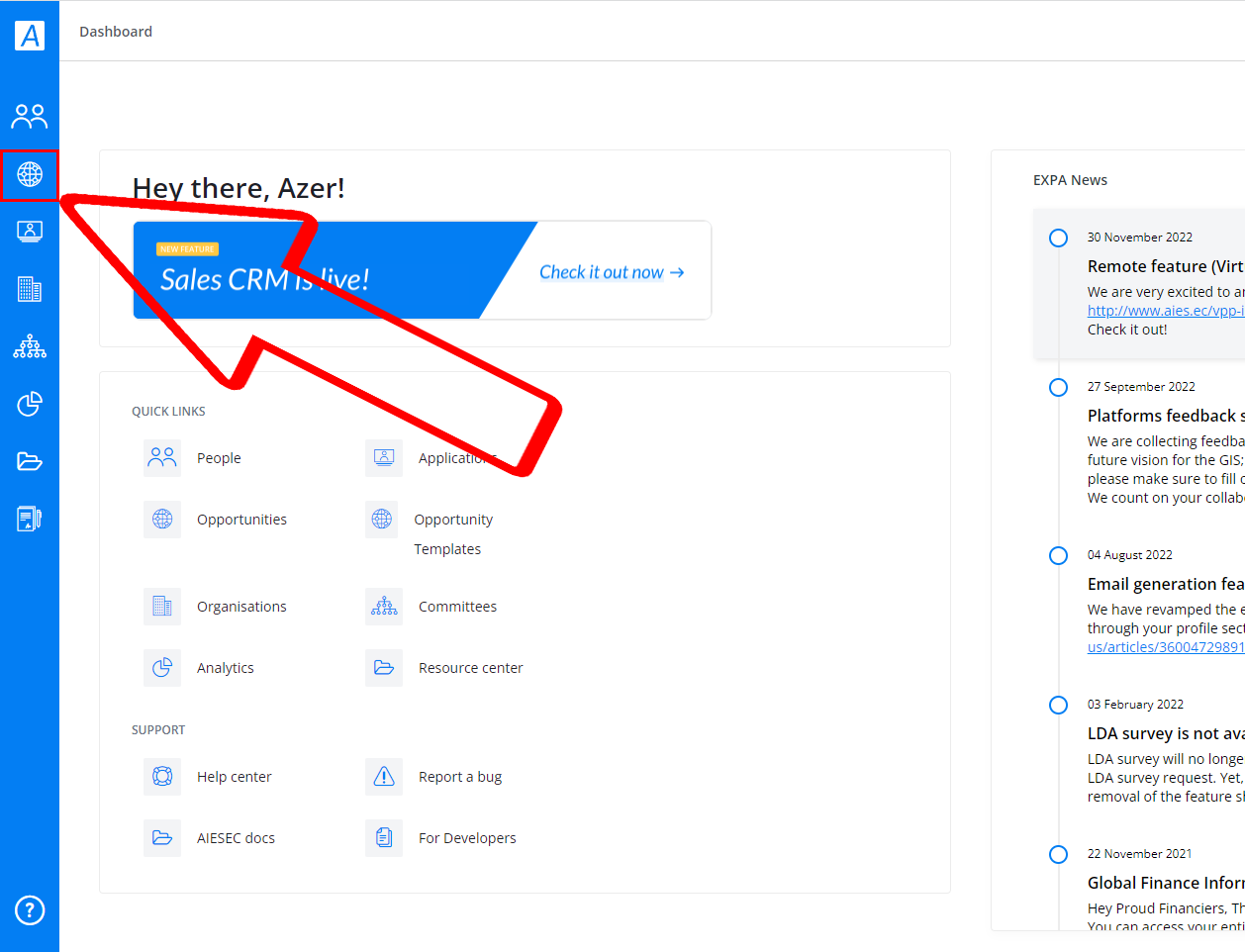Open Applications icon in the sidebar

click(30, 232)
